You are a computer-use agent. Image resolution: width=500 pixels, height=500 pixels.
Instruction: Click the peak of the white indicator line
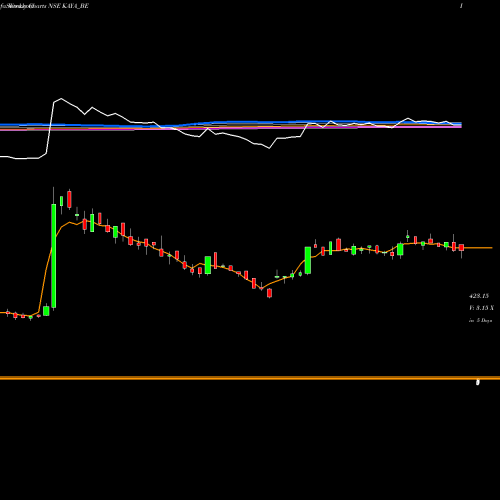pos(61,99)
